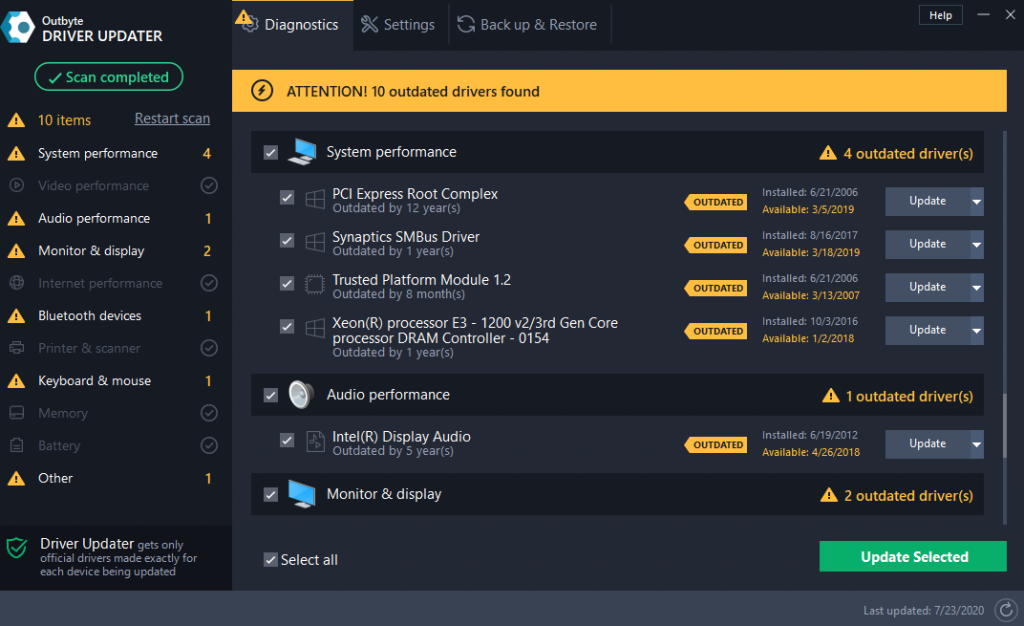Toggle the Select all checkbox
1024x626 pixels.
coord(270,560)
